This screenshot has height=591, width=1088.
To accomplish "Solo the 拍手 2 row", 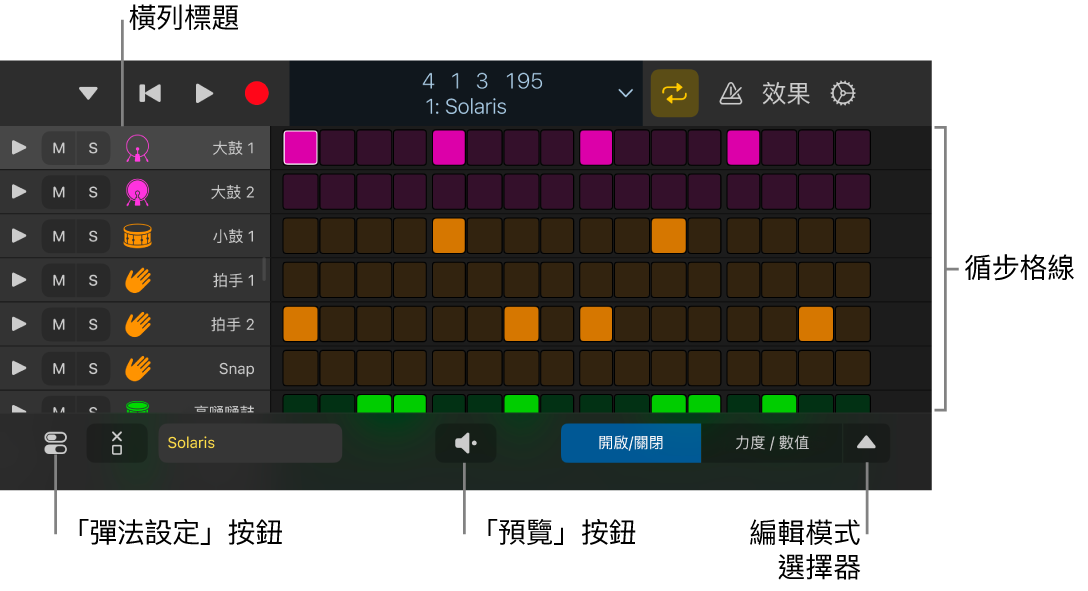I will [93, 325].
